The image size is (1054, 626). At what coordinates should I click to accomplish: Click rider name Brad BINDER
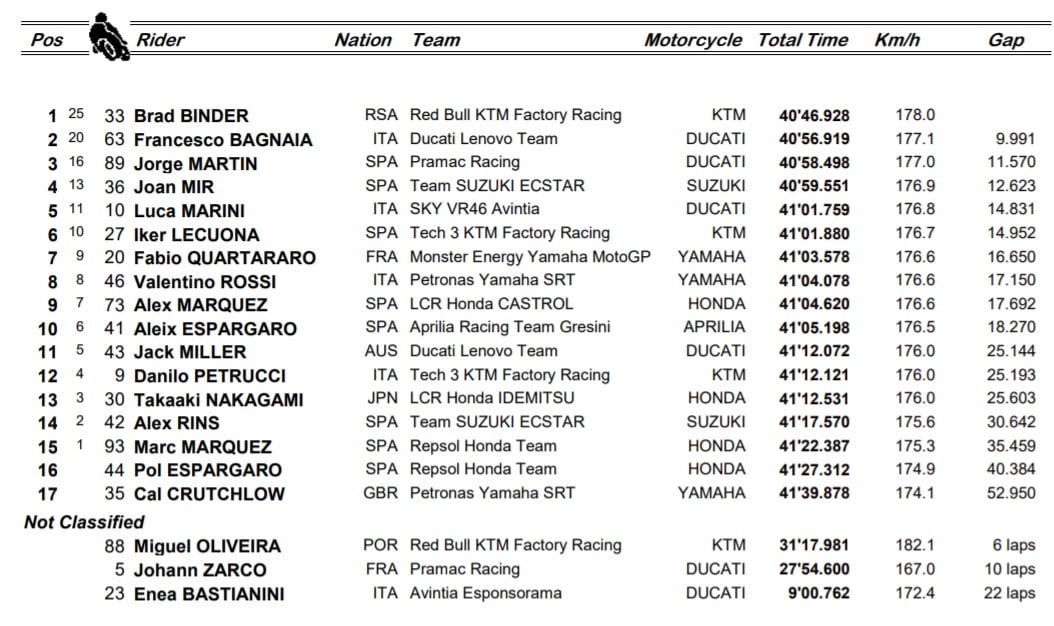pos(191,116)
